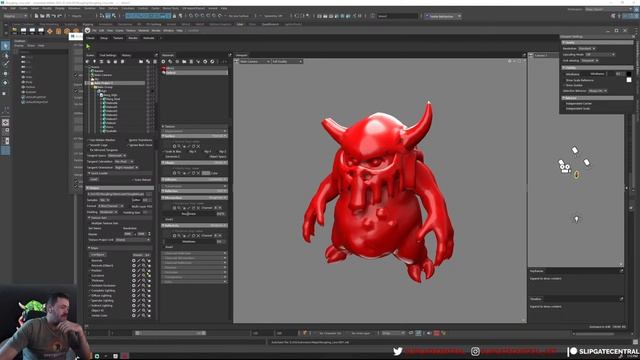Click the Twitter bird icon in the bottom overlay
Image resolution: width=640 pixels, height=360 pixels.
(x=398, y=351)
